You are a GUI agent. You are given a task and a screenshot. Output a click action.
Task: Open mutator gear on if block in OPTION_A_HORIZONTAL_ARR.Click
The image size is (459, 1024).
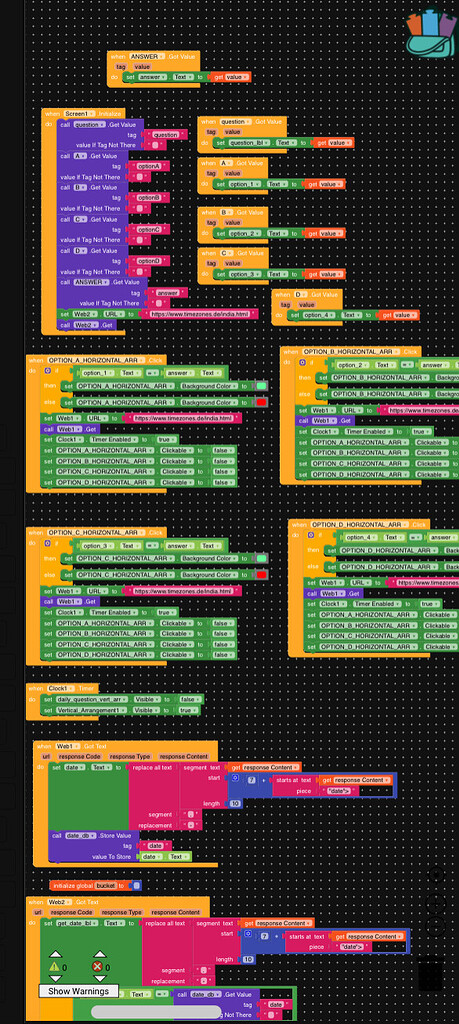48,371
